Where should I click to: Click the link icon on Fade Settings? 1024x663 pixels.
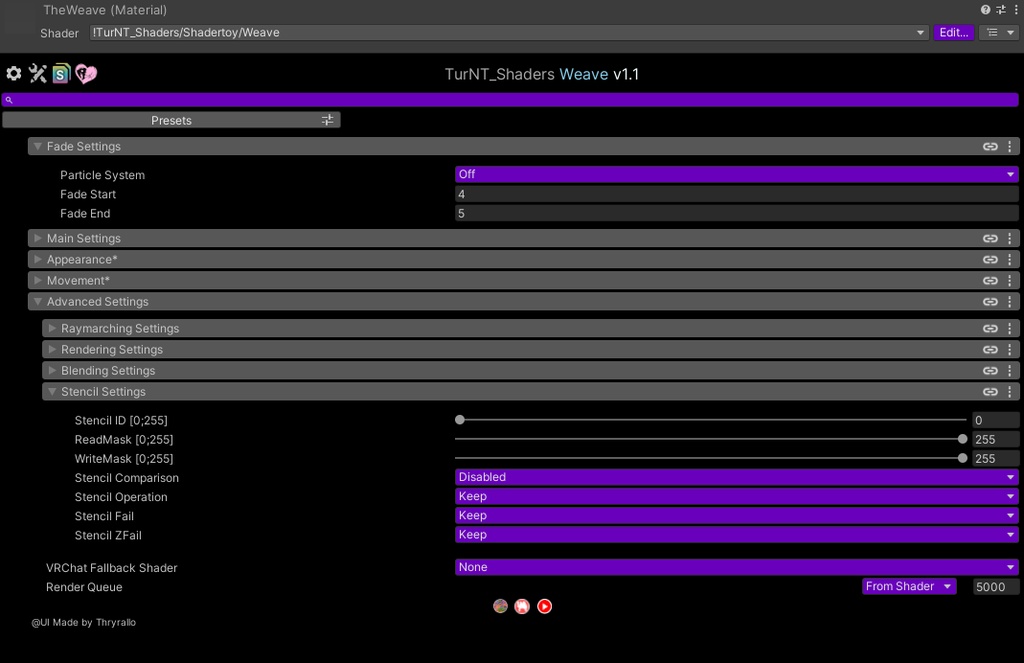click(990, 146)
